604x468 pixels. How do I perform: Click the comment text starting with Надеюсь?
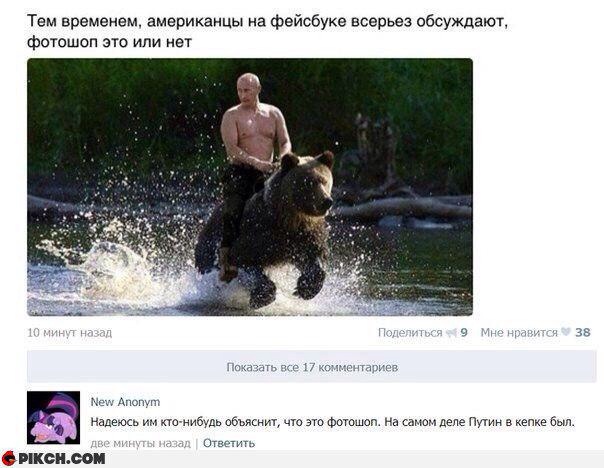332,422
